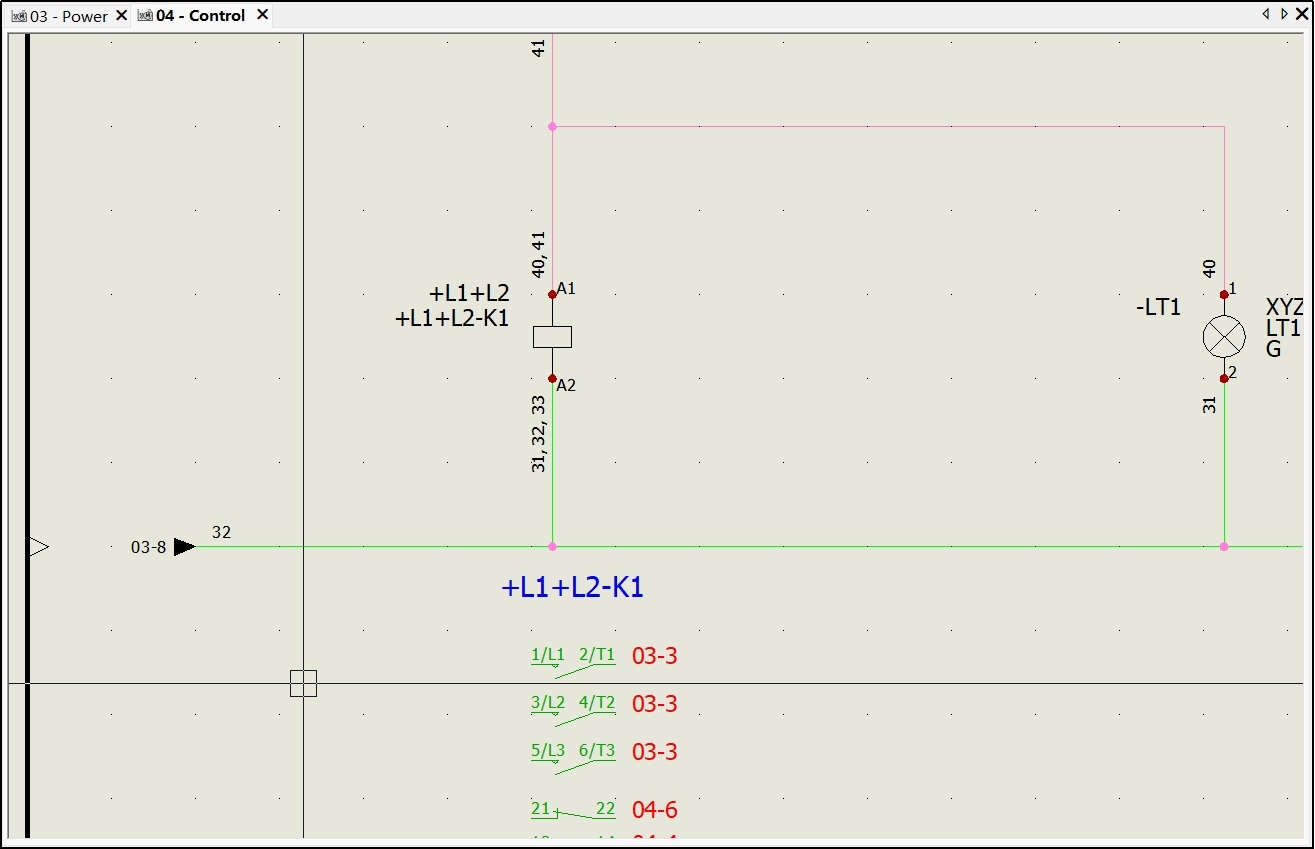Select the A1 coil terminal point
Screen dimensions: 1315x849
552,294
